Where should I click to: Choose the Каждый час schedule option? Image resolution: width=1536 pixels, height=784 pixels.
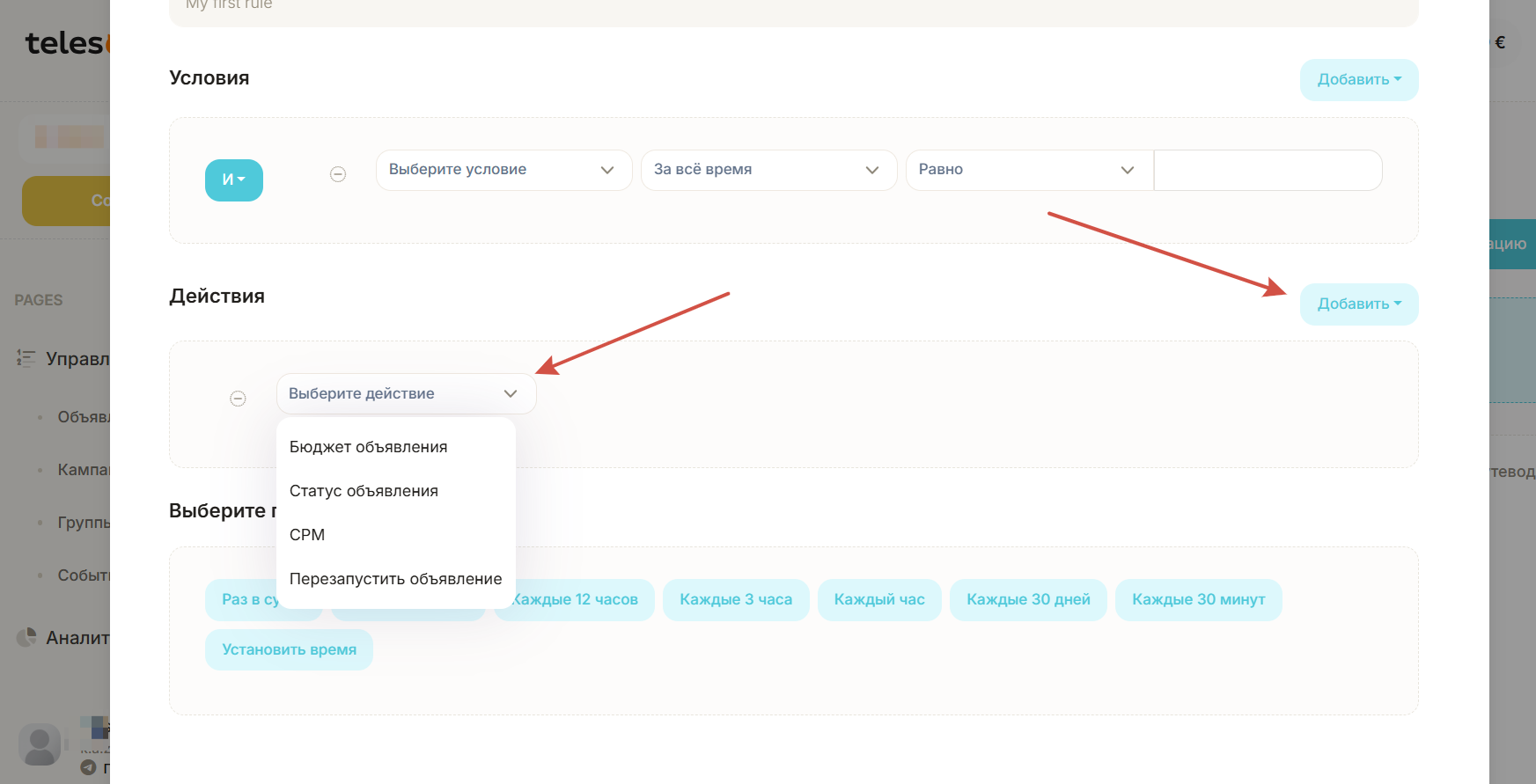[878, 600]
